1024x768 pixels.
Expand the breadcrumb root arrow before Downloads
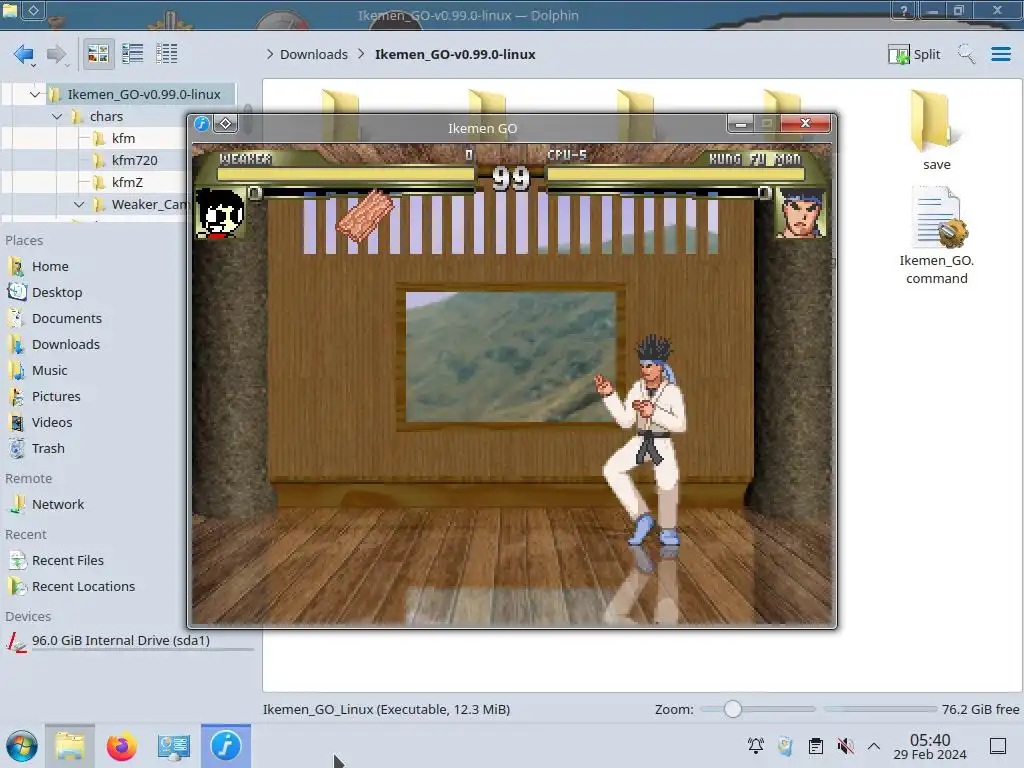(270, 54)
